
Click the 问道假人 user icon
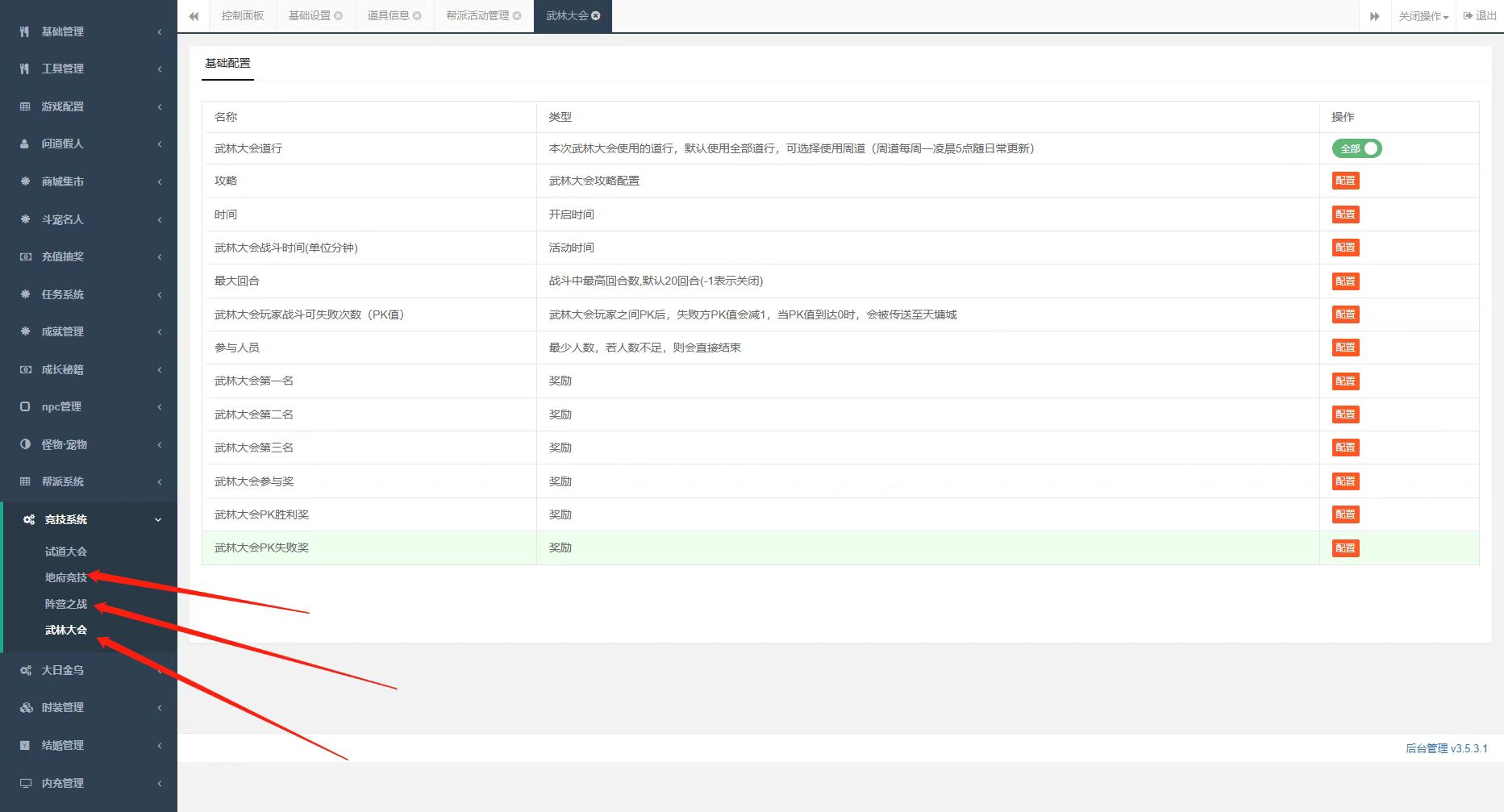25,144
